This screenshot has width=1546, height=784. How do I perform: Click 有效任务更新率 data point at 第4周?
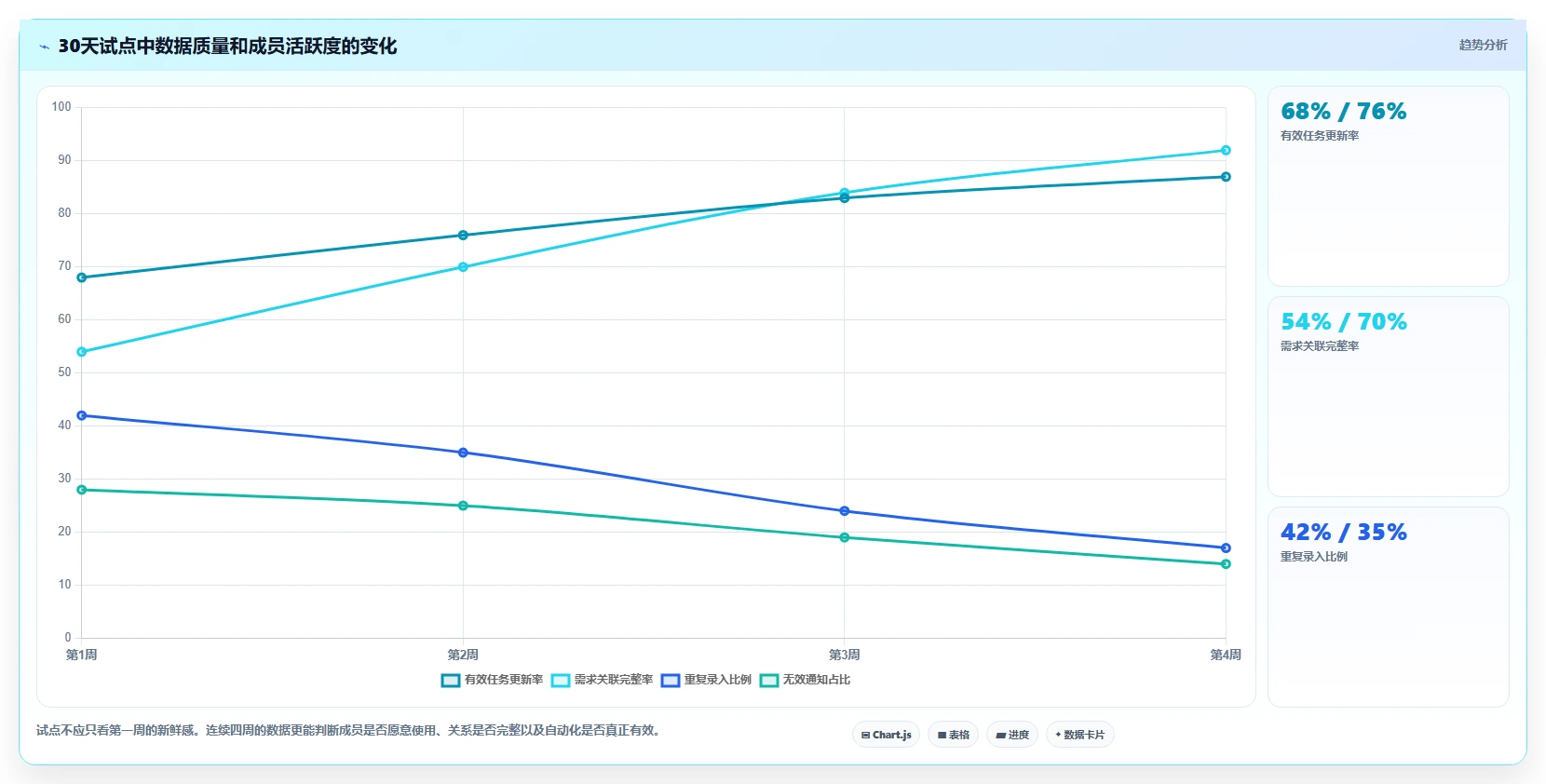[1226, 177]
